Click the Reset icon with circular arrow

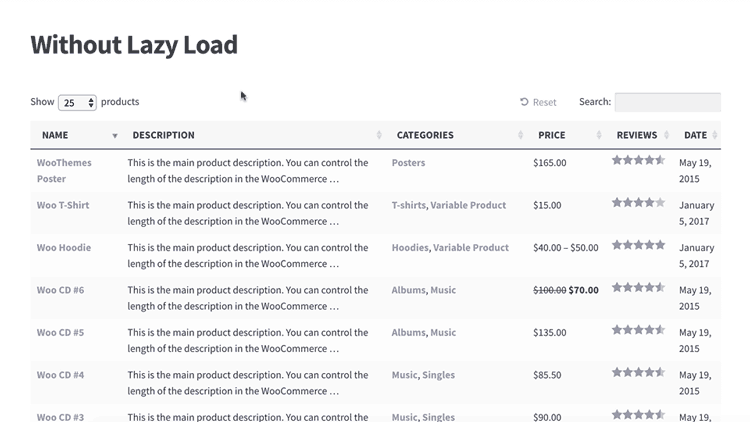(x=524, y=102)
